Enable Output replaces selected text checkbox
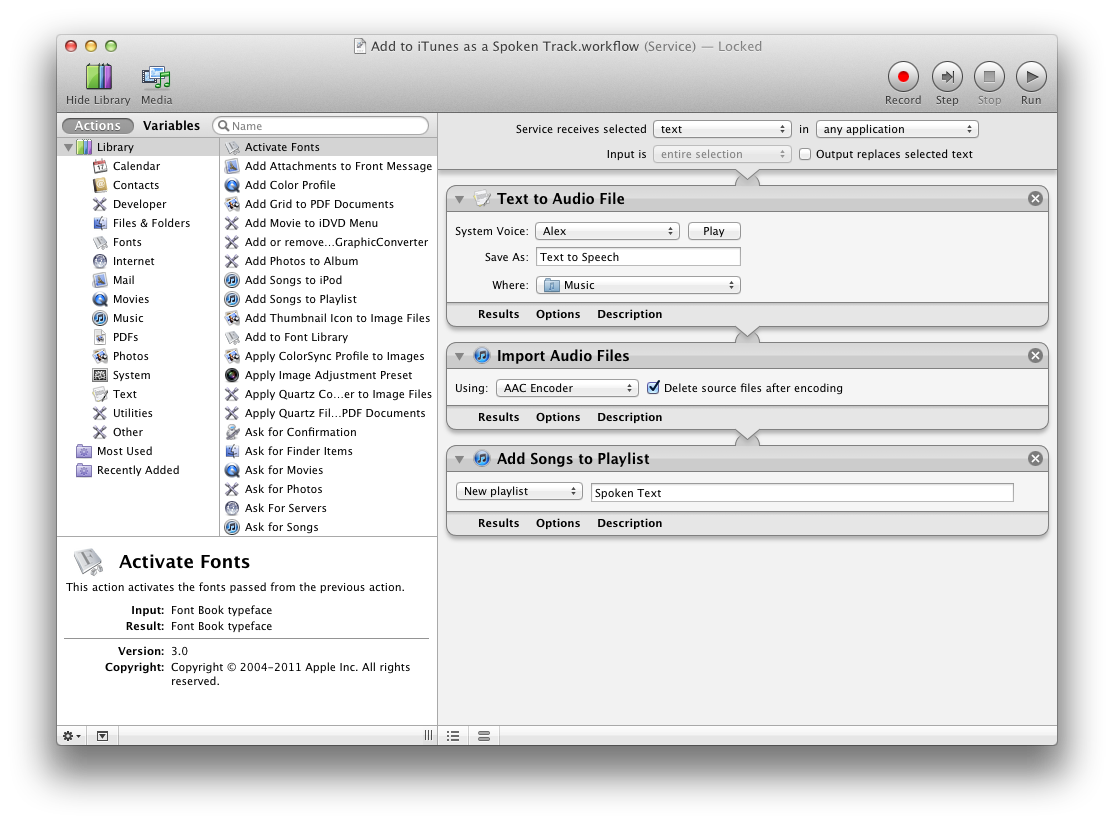Image resolution: width=1114 pixels, height=824 pixels. (x=805, y=154)
